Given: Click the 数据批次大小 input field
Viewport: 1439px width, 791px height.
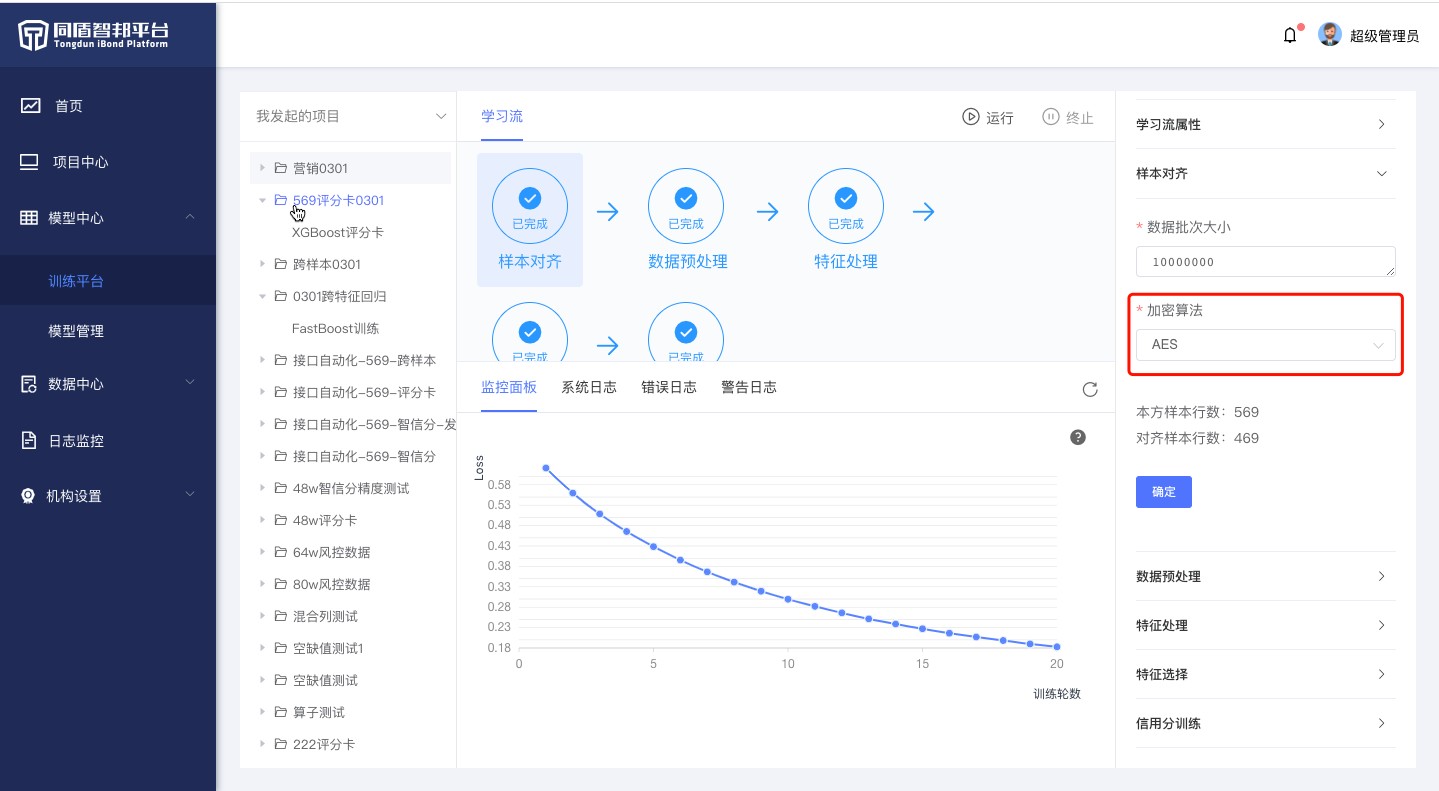Looking at the screenshot, I should pyautogui.click(x=1265, y=262).
